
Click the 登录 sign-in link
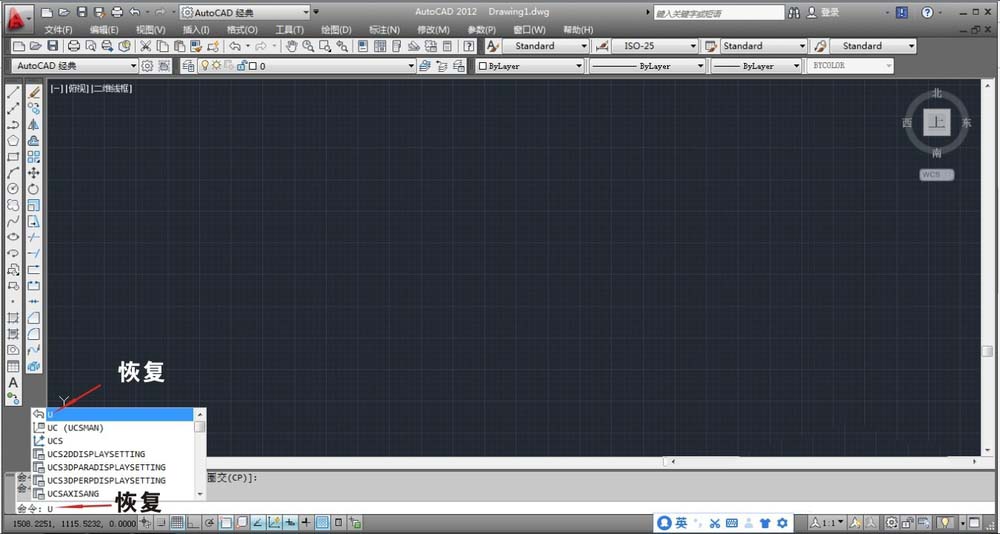click(x=830, y=12)
